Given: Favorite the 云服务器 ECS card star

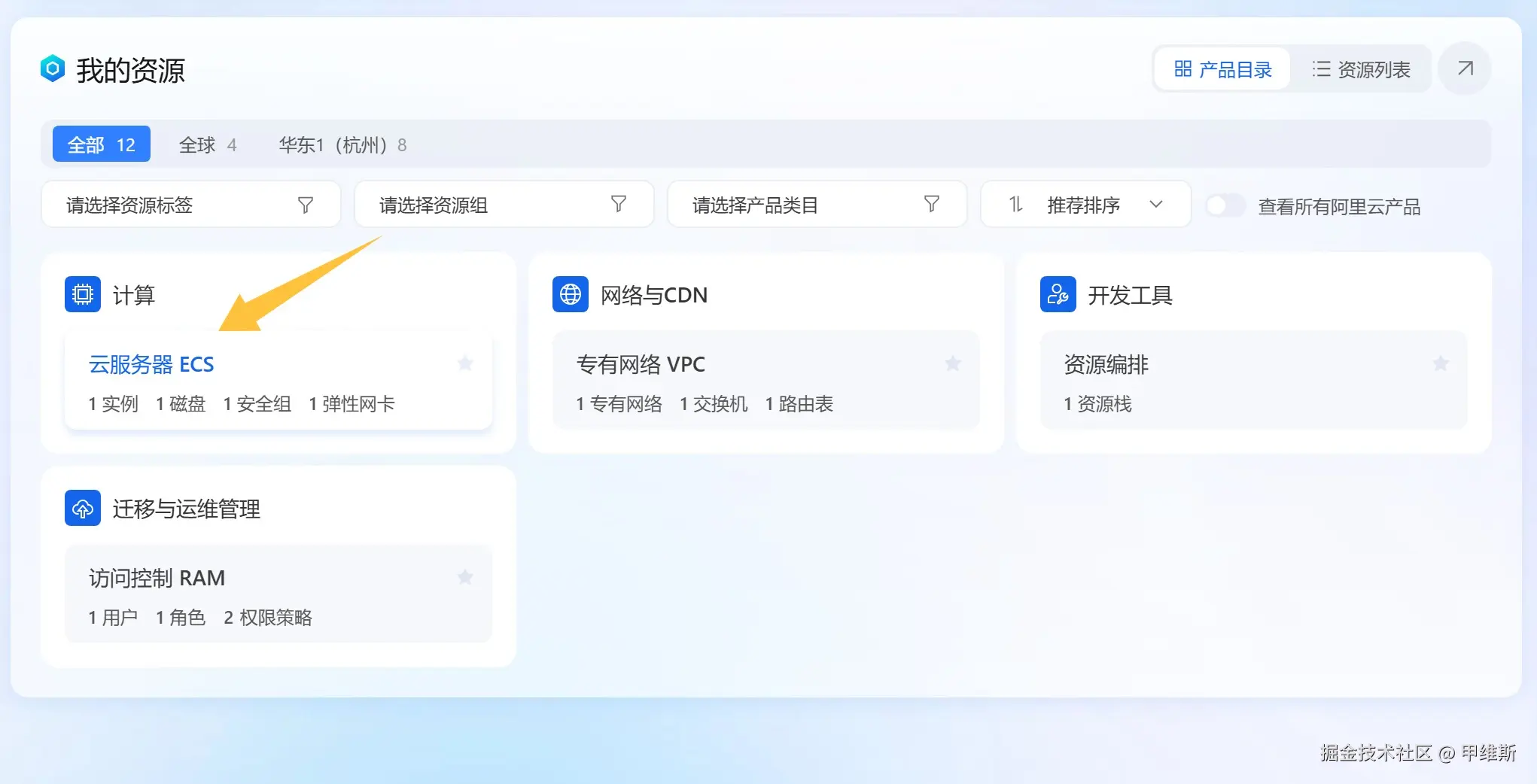Looking at the screenshot, I should [465, 363].
